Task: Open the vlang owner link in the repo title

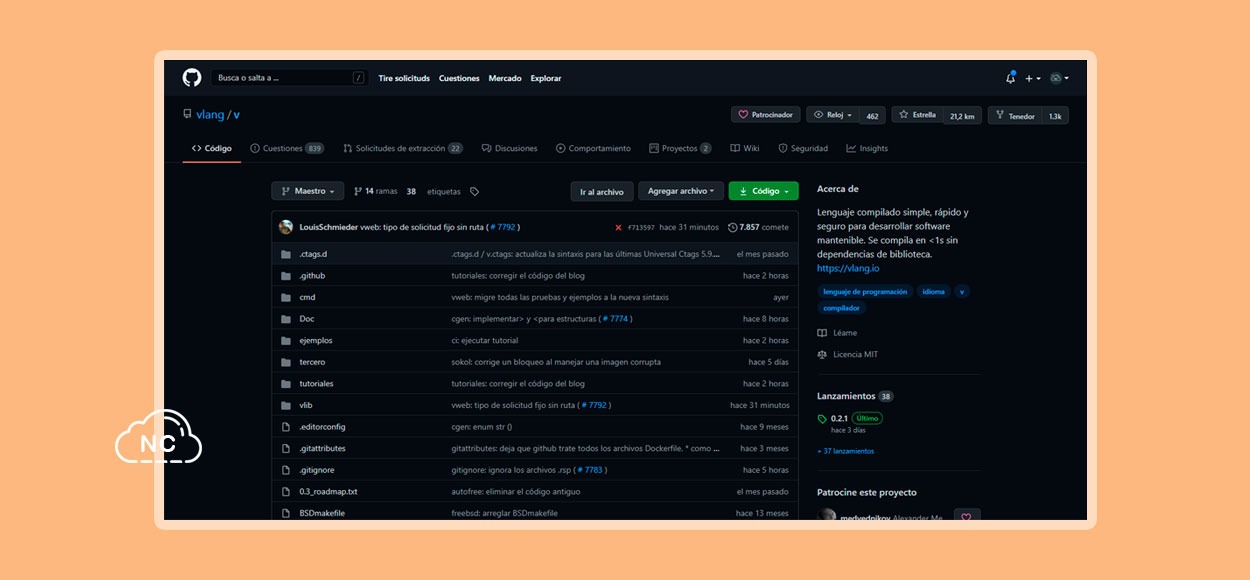Action: click(210, 115)
